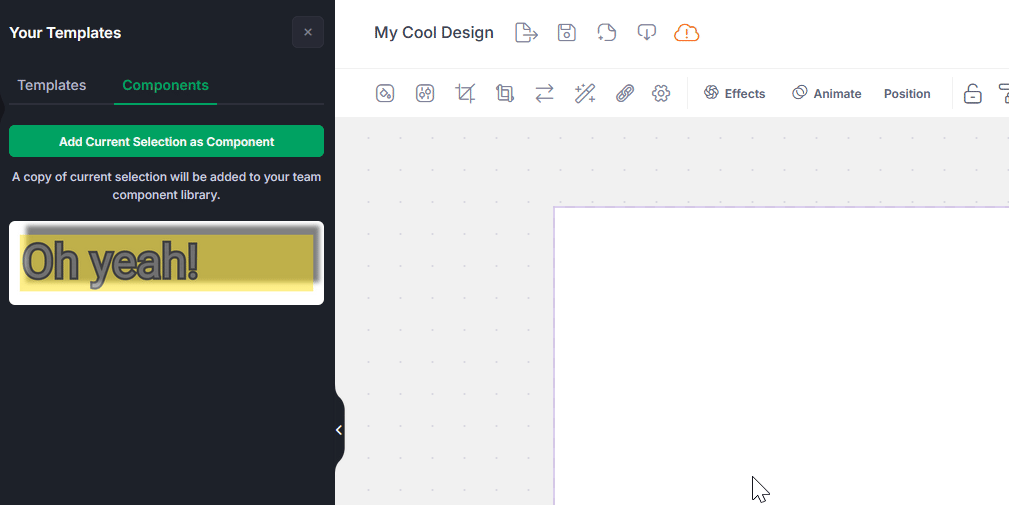Image resolution: width=1009 pixels, height=505 pixels.
Task: Save the design with the floppy disk icon
Action: point(567,33)
